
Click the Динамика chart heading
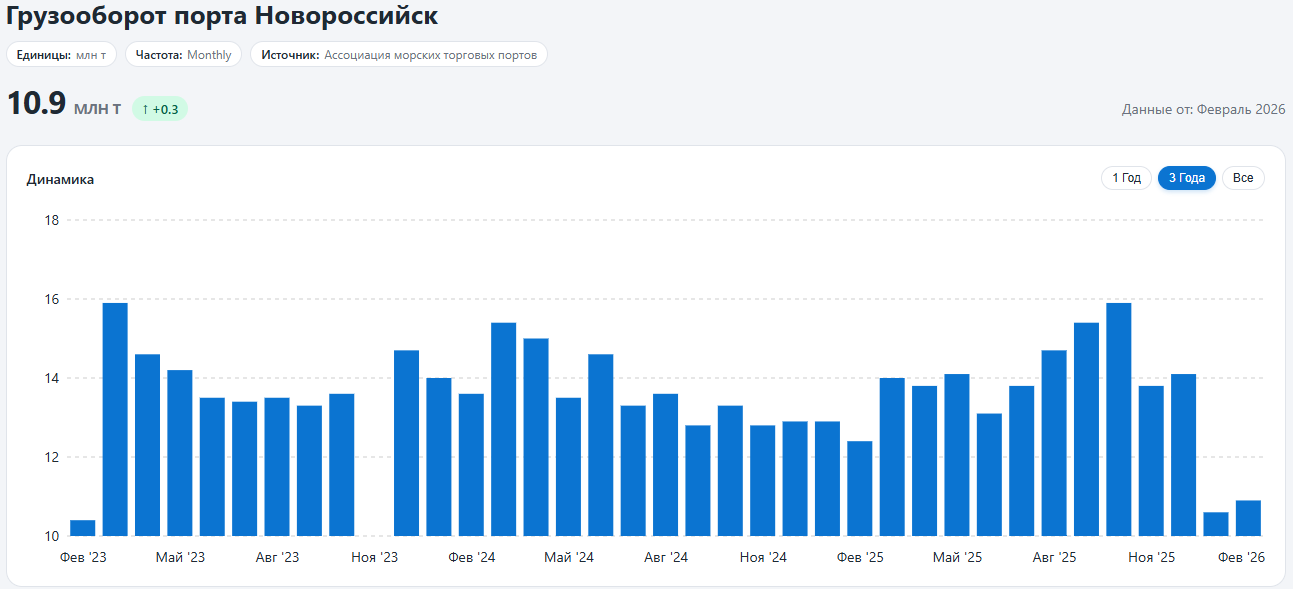60,179
